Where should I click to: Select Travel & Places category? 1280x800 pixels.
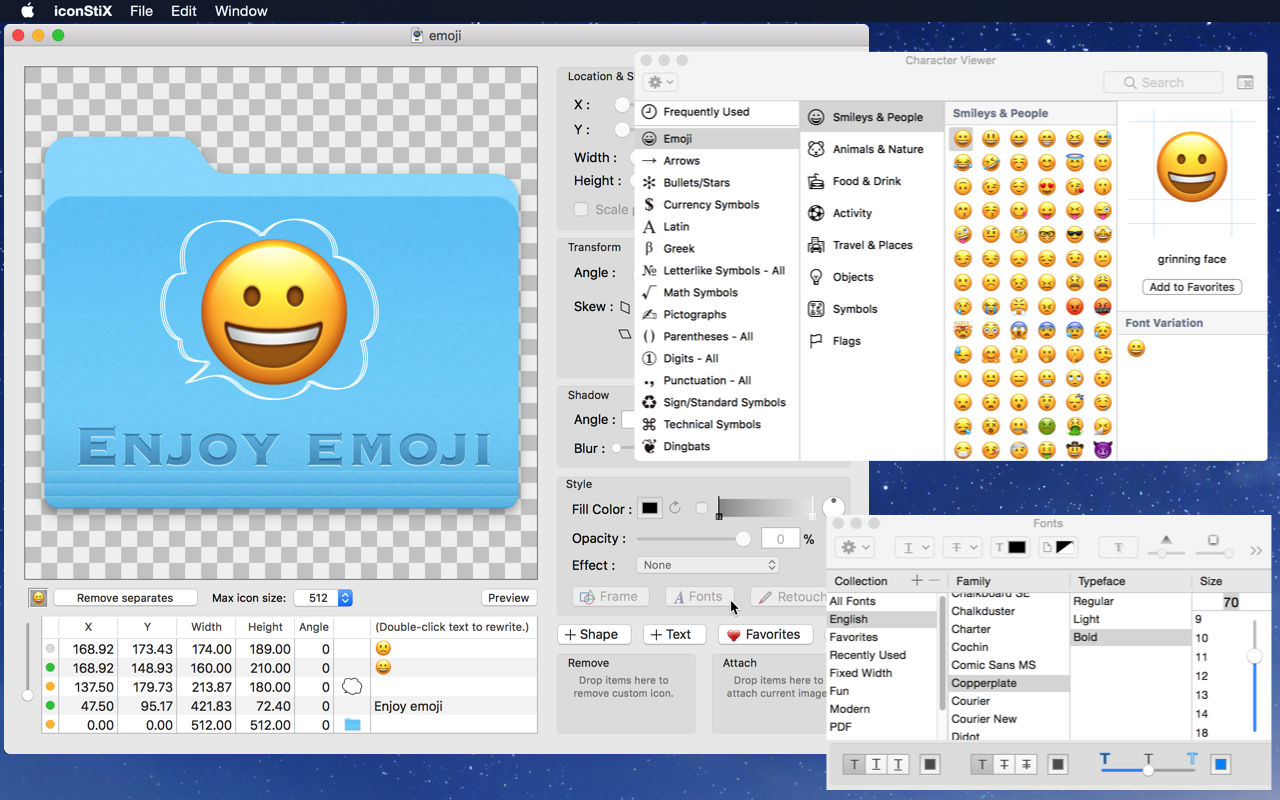[x=872, y=245]
